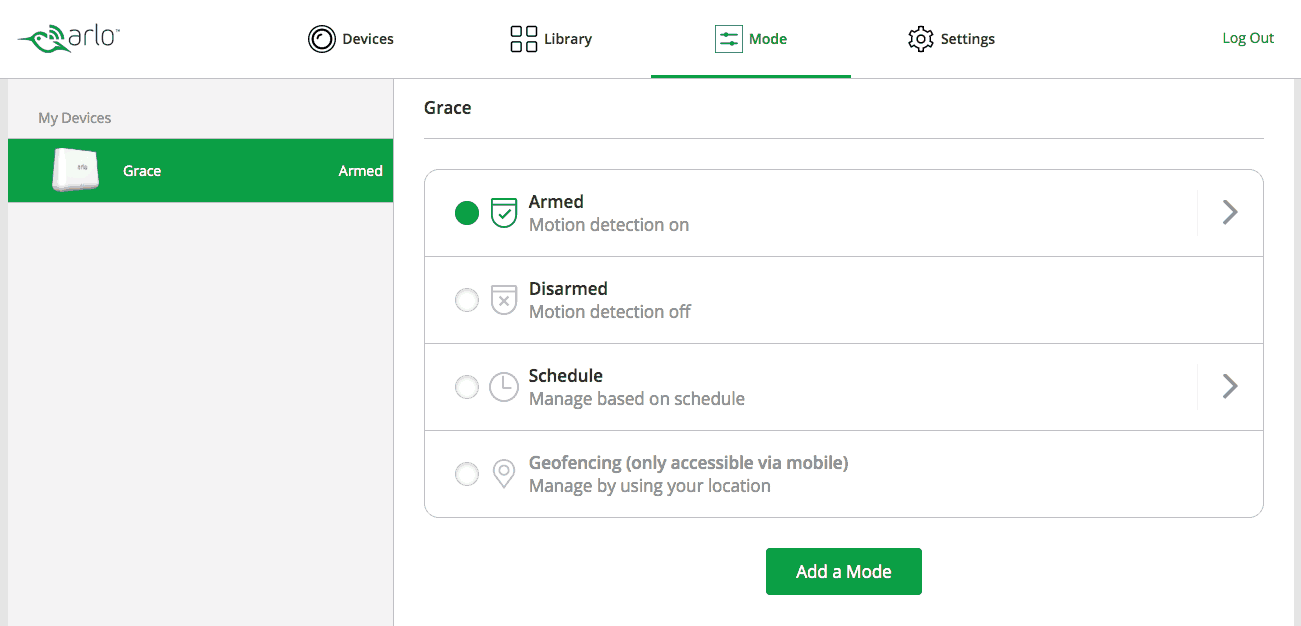Expand Armed mode details chevron
This screenshot has height=626, width=1301.
[1230, 212]
